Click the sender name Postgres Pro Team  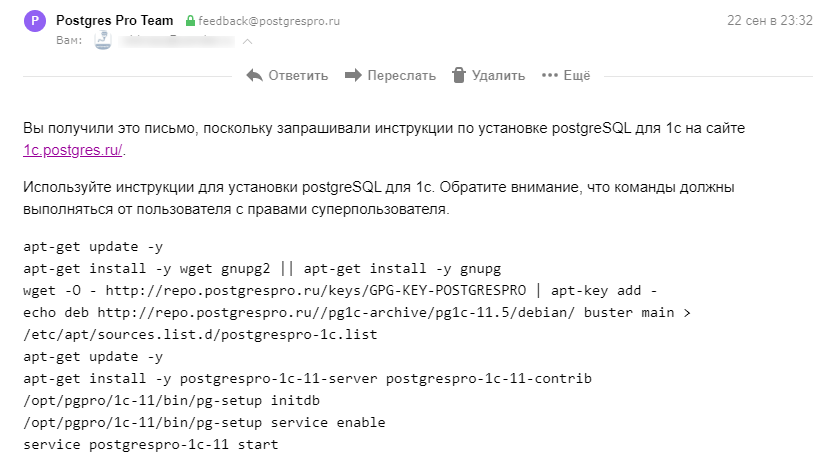pos(115,21)
